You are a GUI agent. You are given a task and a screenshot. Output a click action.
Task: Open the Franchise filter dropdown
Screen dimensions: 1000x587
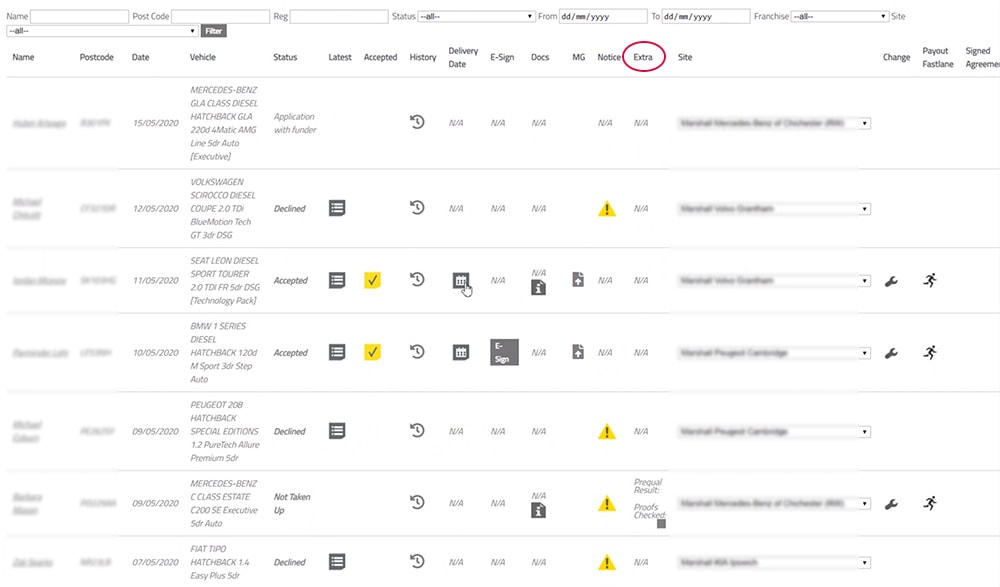(840, 17)
